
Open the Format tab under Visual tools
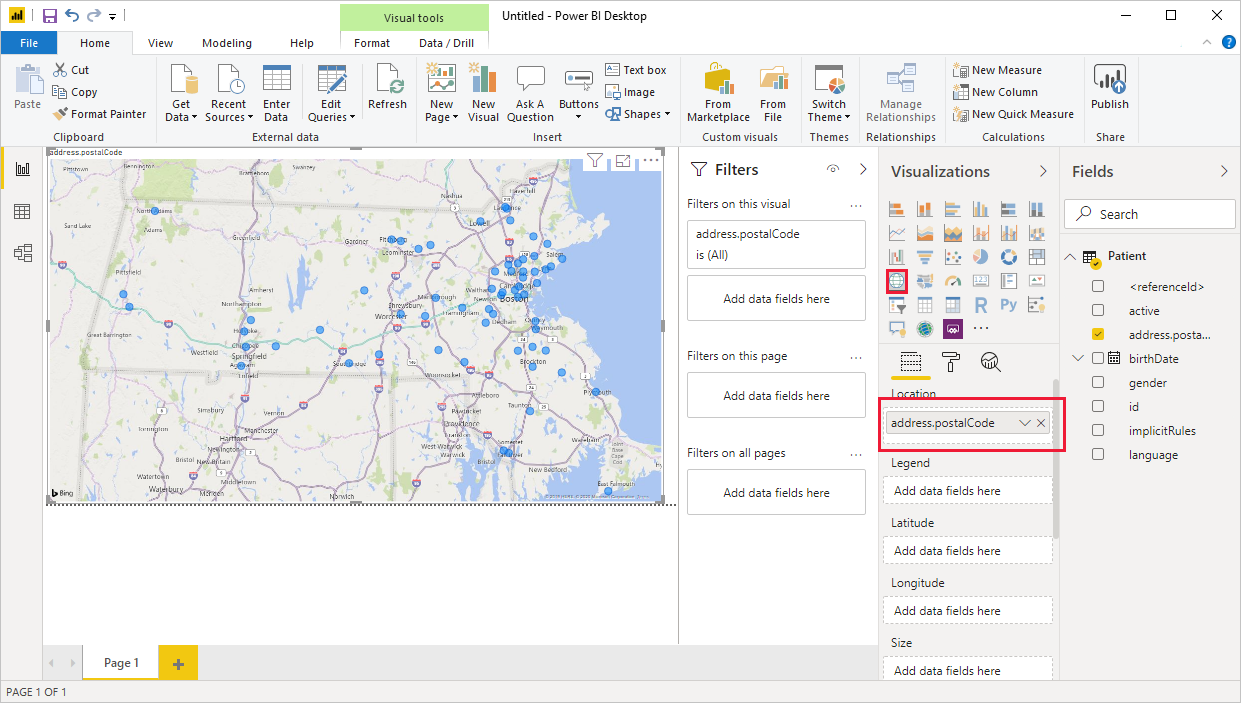tap(372, 43)
